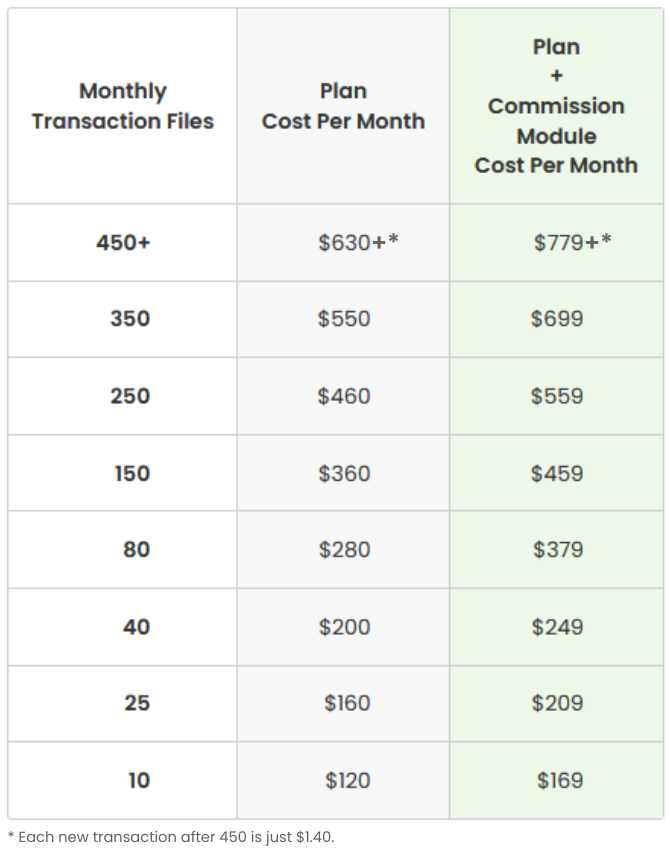Select the $779+* commission module price
Image resolution: width=670 pixels, height=854 pixels.
[x=572, y=242]
